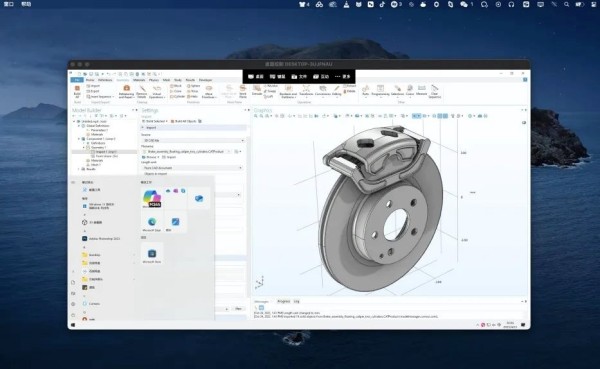This screenshot has height=369, width=600.
Task: Click Clear Sequence in the ribbon
Action: 434,92
